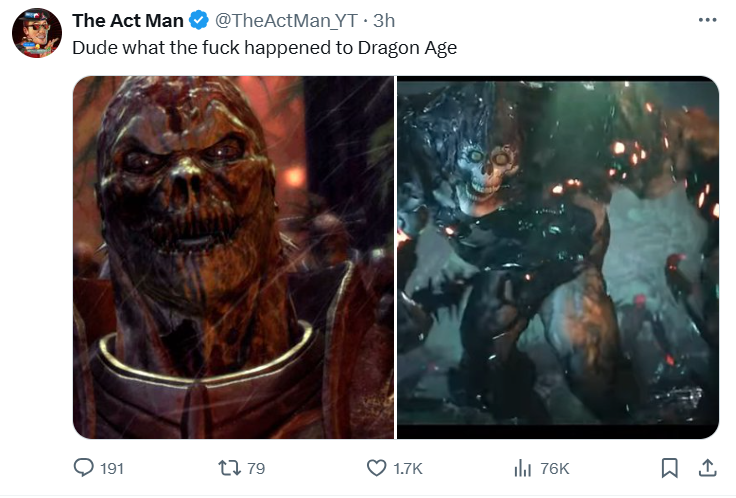The width and height of the screenshot is (736, 498).
Task: Click the reply speech bubble icon
Action: (x=85, y=467)
